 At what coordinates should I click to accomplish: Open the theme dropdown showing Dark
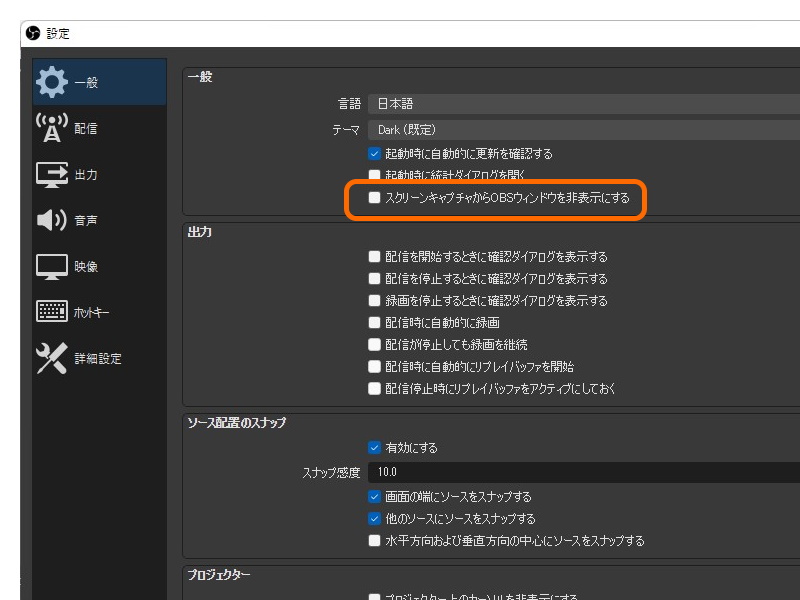[500, 129]
